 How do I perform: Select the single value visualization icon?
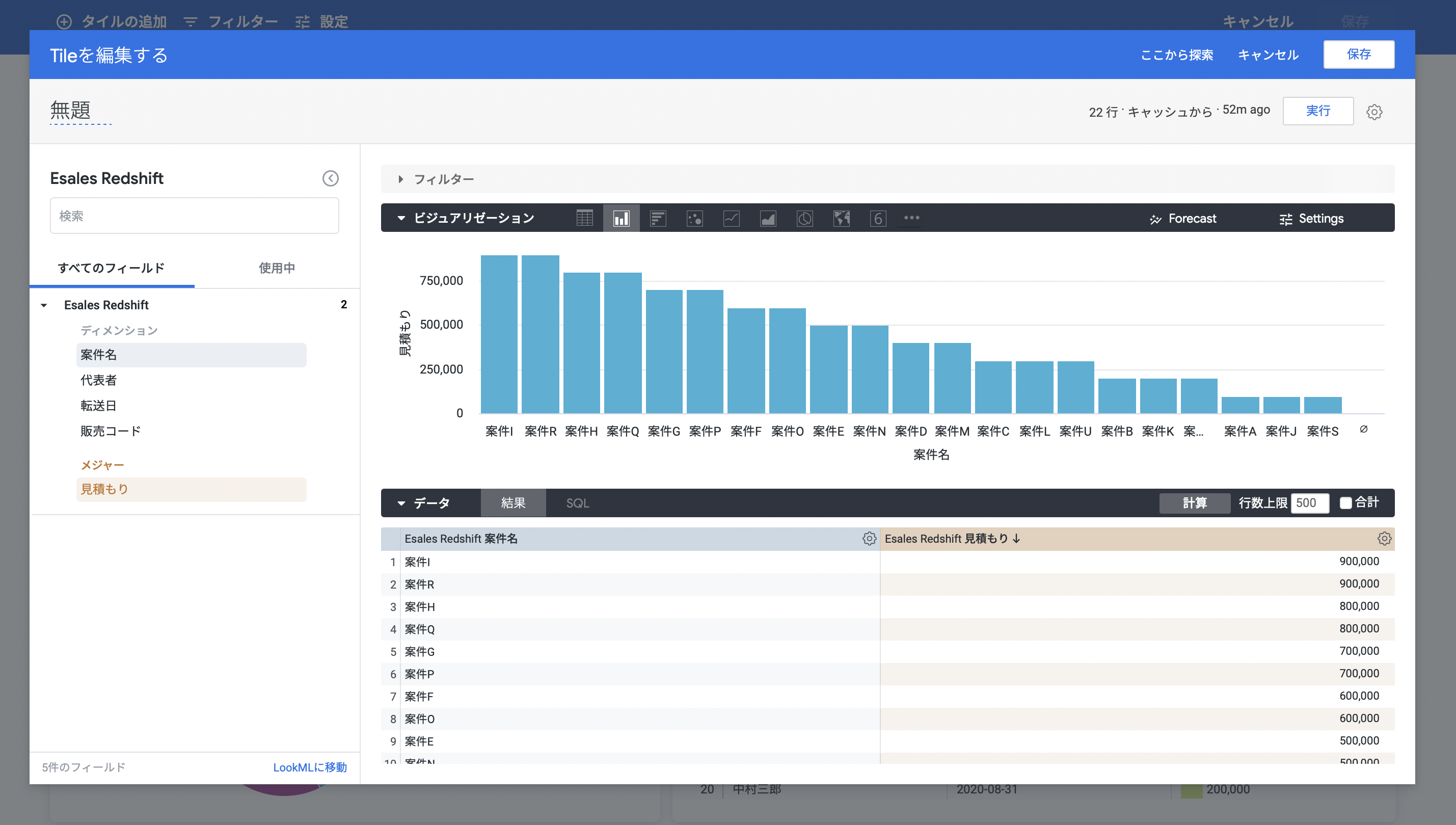click(878, 218)
